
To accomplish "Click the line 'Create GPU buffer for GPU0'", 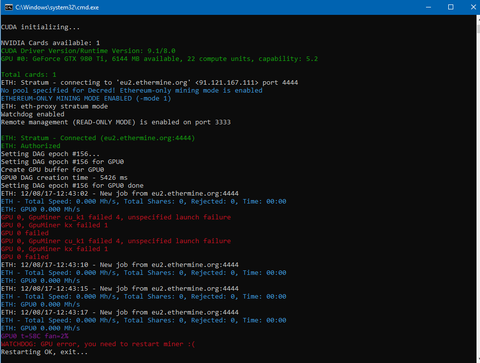I will [x=52, y=170].
